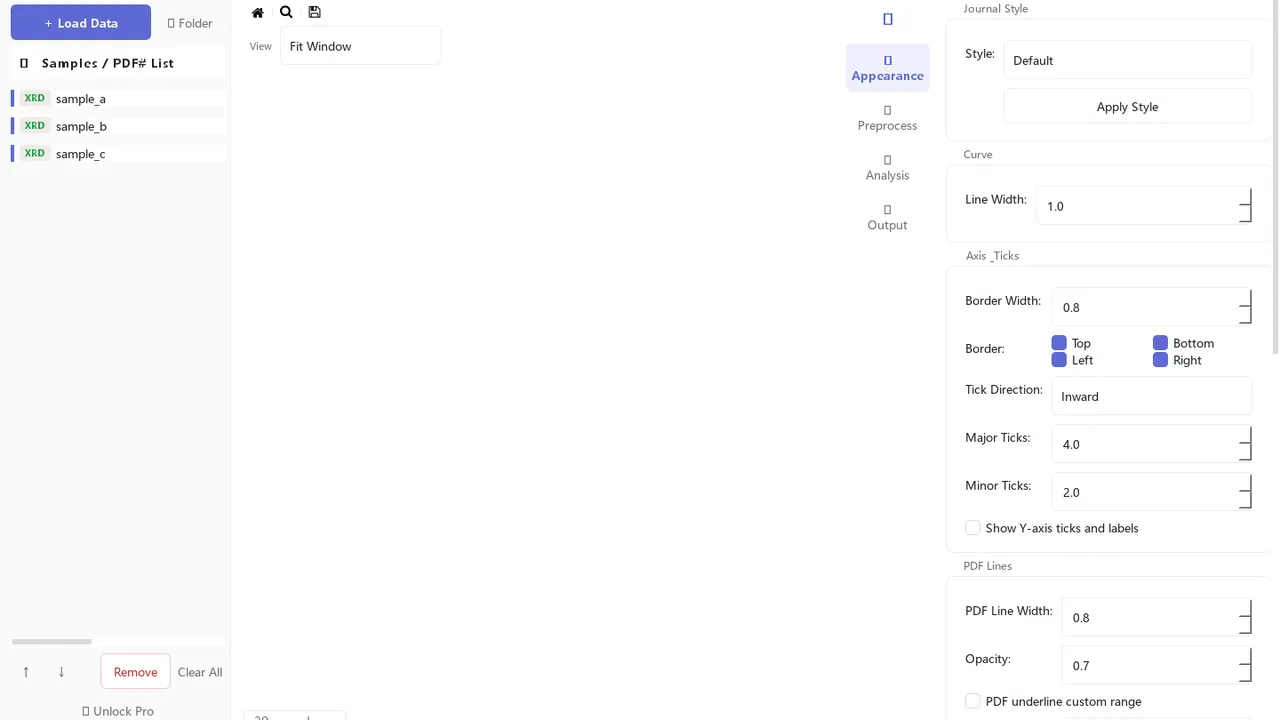Image resolution: width=1280 pixels, height=720 pixels.
Task: Move selected sample down with arrow
Action: click(61, 672)
